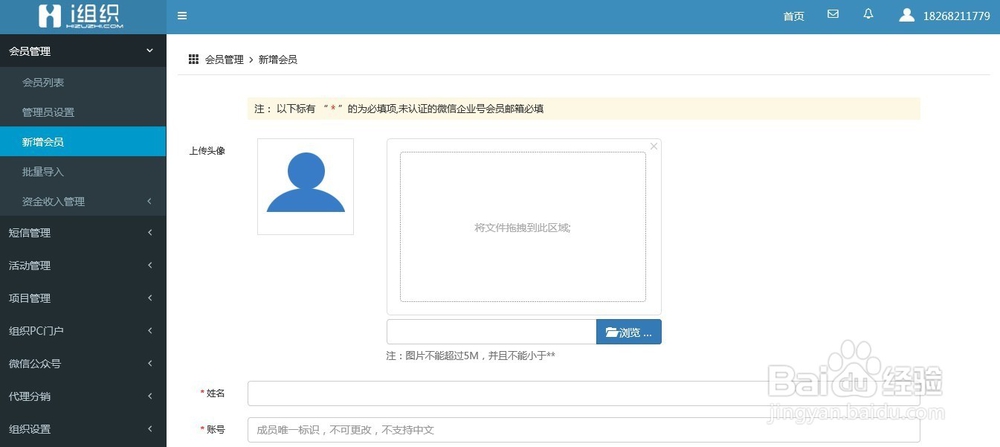Expand 代理分销 sidebar section
The height and width of the screenshot is (447, 1000).
pyautogui.click(x=83, y=396)
